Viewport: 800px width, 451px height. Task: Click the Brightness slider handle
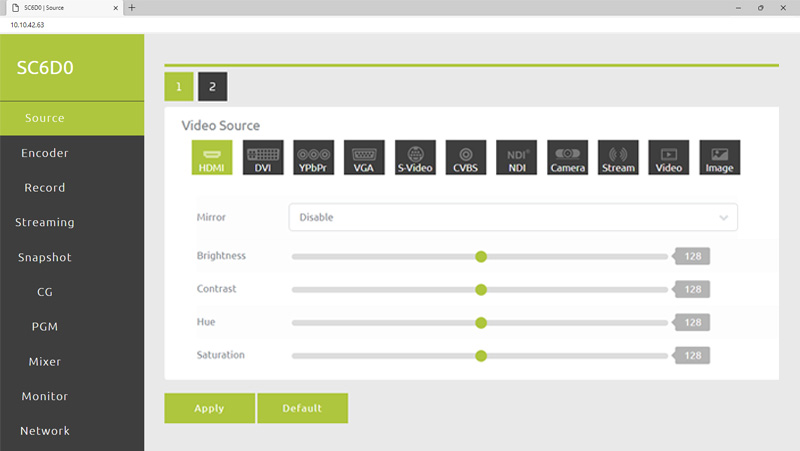point(481,256)
